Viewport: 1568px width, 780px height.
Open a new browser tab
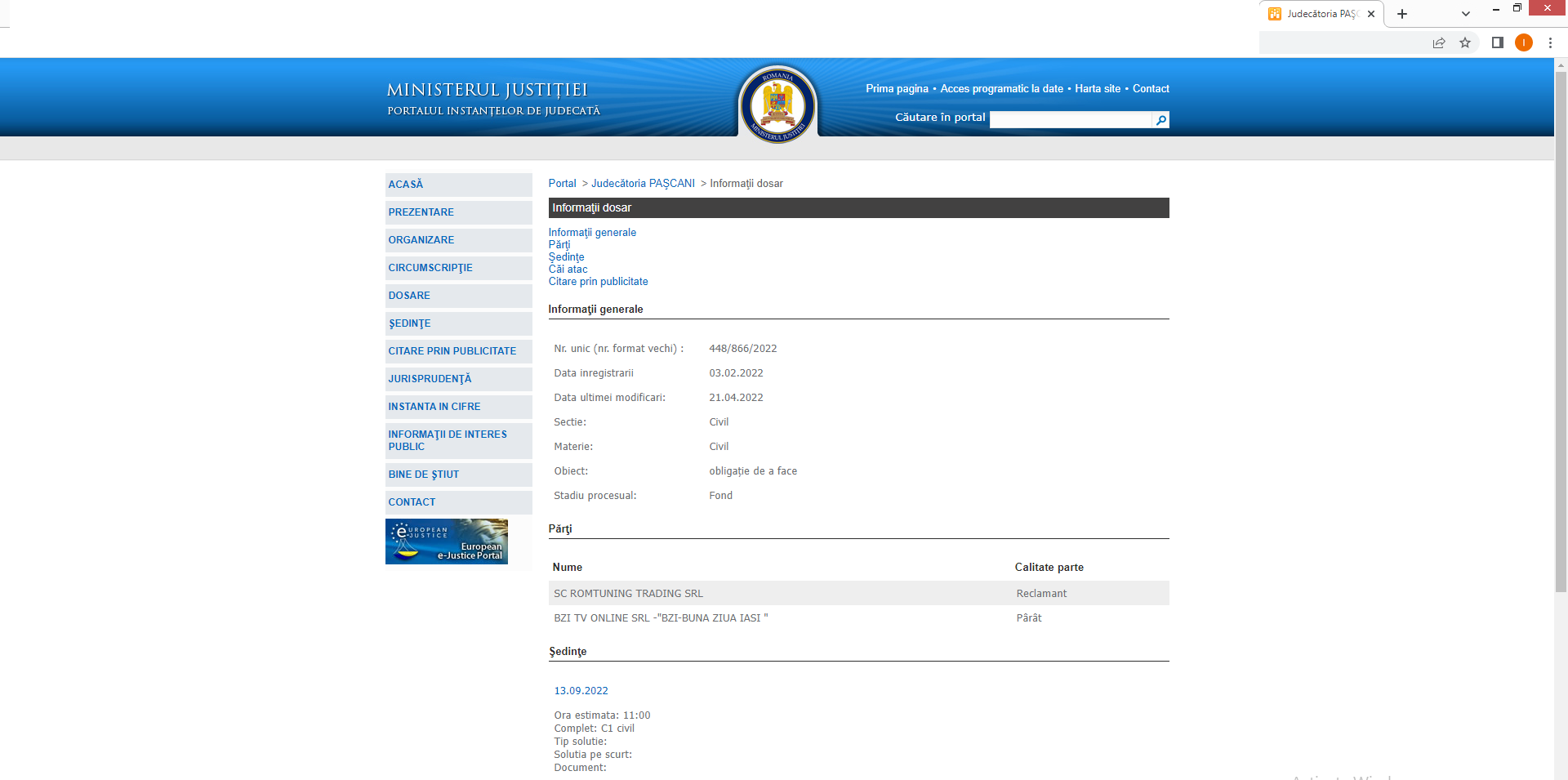tap(1402, 14)
